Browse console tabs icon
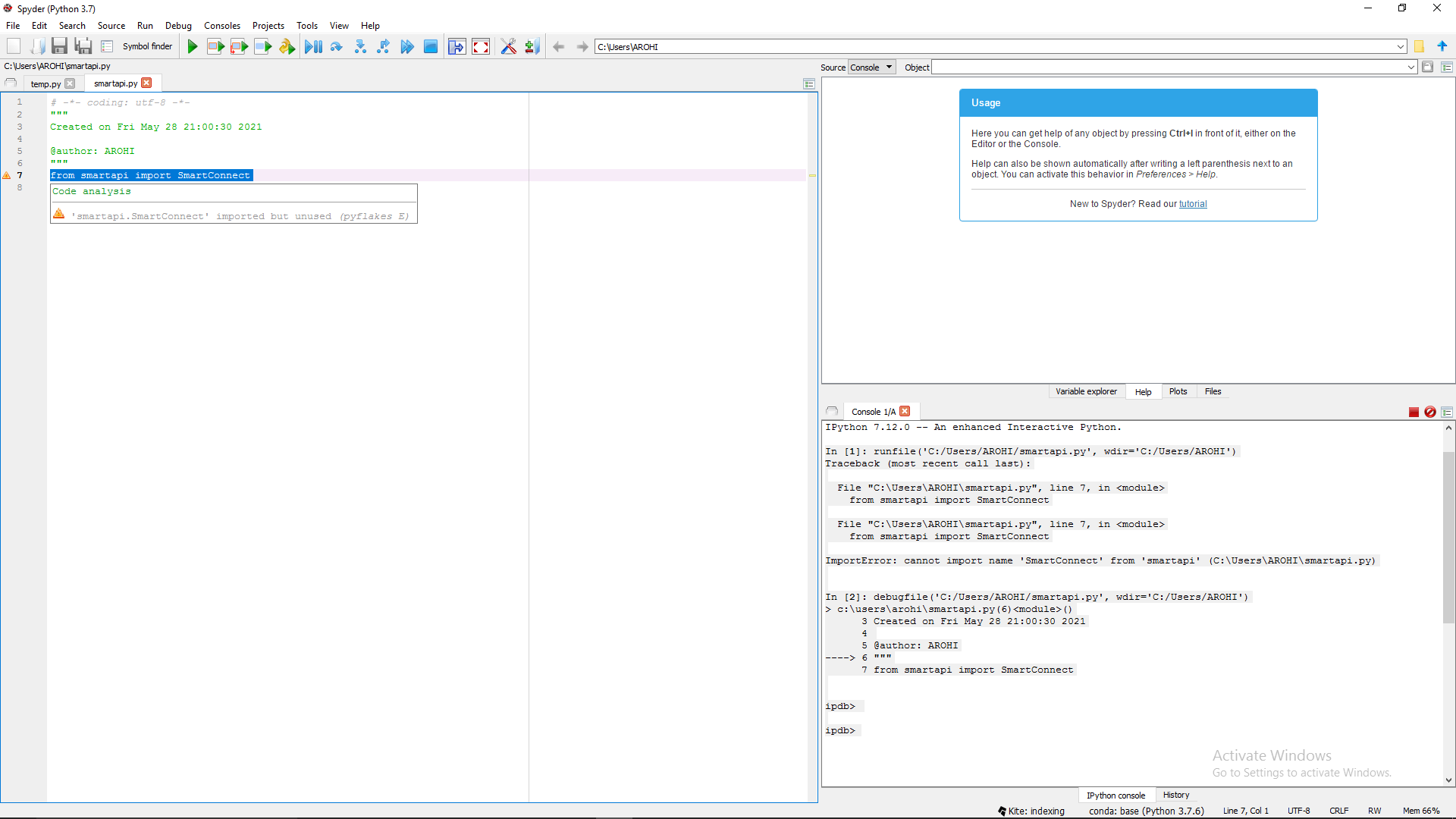Screen dimensions: 1456x819 pyautogui.click(x=832, y=411)
